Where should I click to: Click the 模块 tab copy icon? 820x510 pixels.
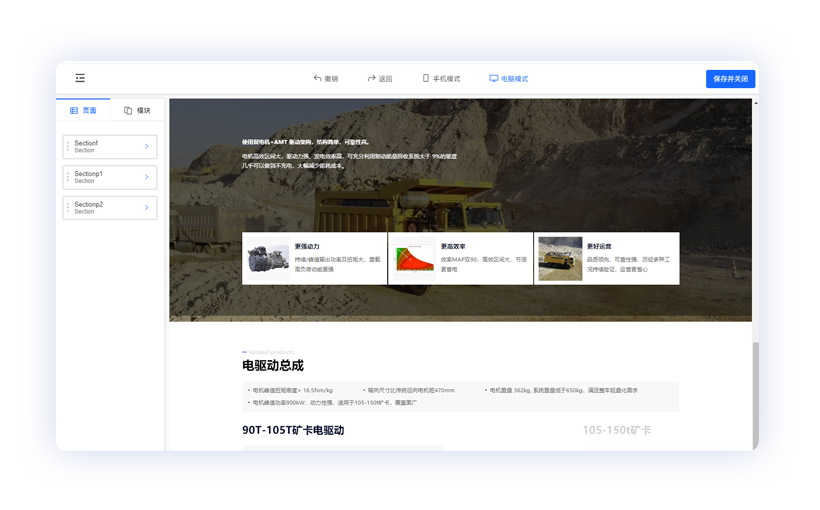128,110
